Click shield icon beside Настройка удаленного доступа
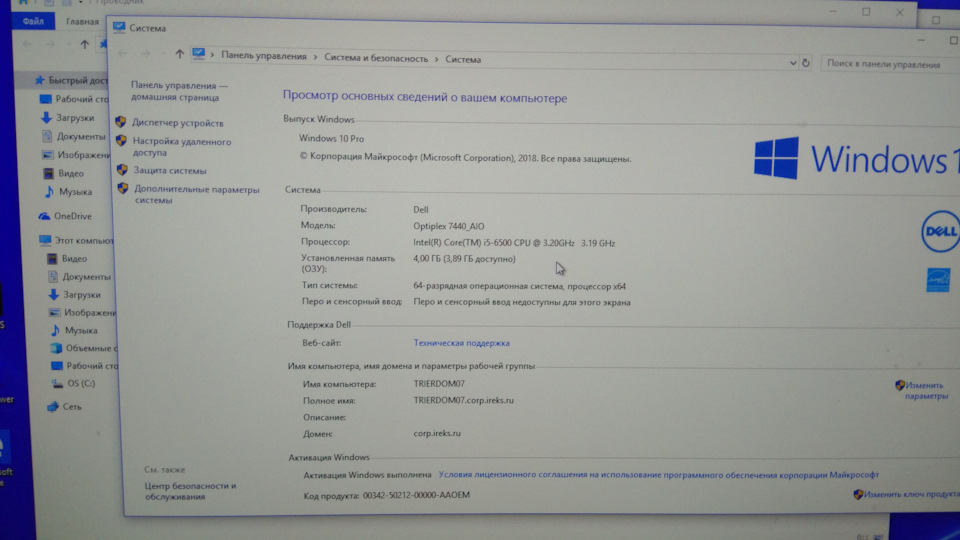This screenshot has width=960, height=540. pyautogui.click(x=121, y=141)
